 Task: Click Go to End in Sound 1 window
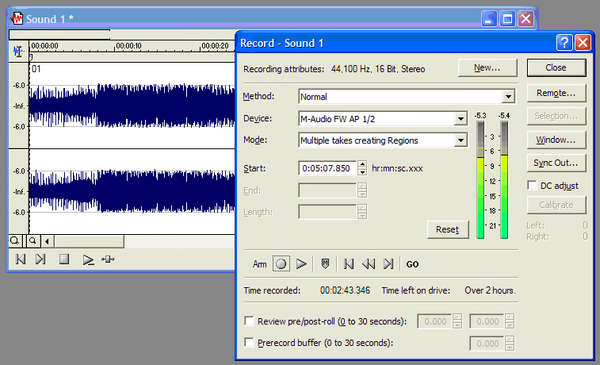pyautogui.click(x=41, y=259)
